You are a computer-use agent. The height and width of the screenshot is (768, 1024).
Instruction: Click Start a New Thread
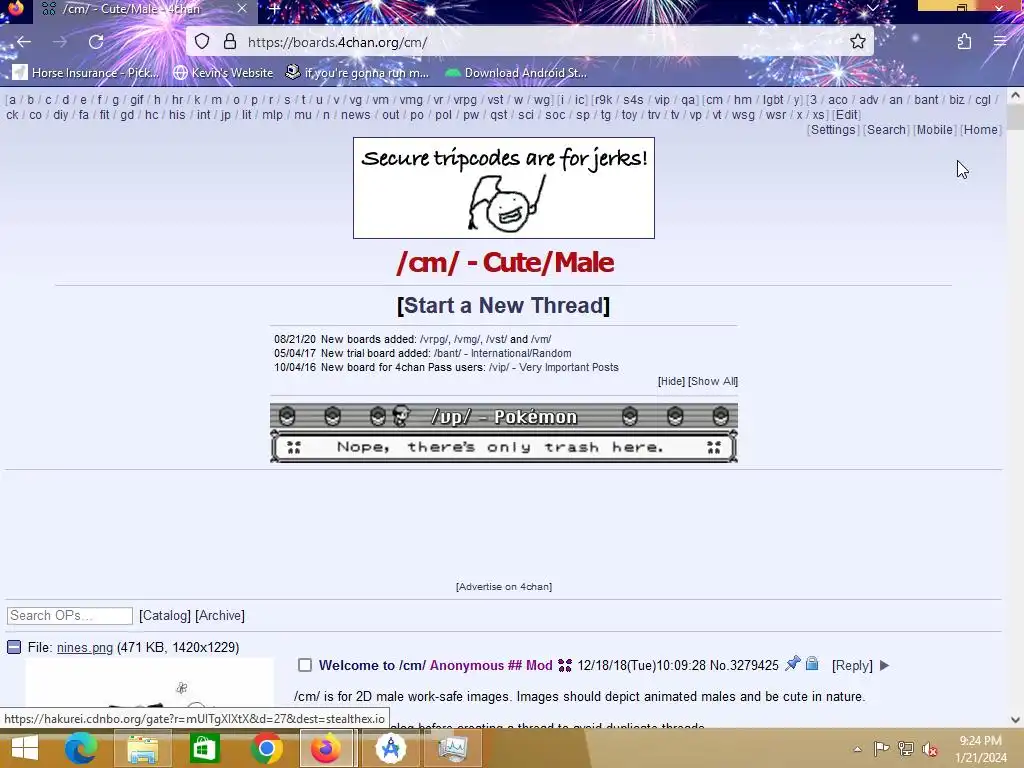point(504,305)
